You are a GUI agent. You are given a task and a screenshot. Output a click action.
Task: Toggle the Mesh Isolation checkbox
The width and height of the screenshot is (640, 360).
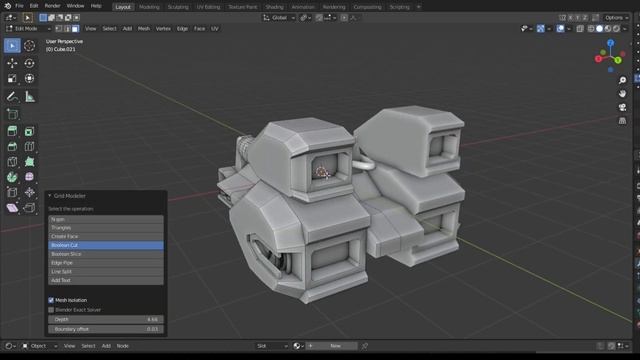(x=51, y=300)
